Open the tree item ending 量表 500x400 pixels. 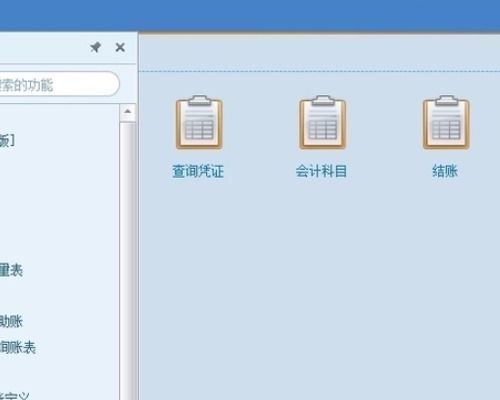pyautogui.click(x=11, y=270)
